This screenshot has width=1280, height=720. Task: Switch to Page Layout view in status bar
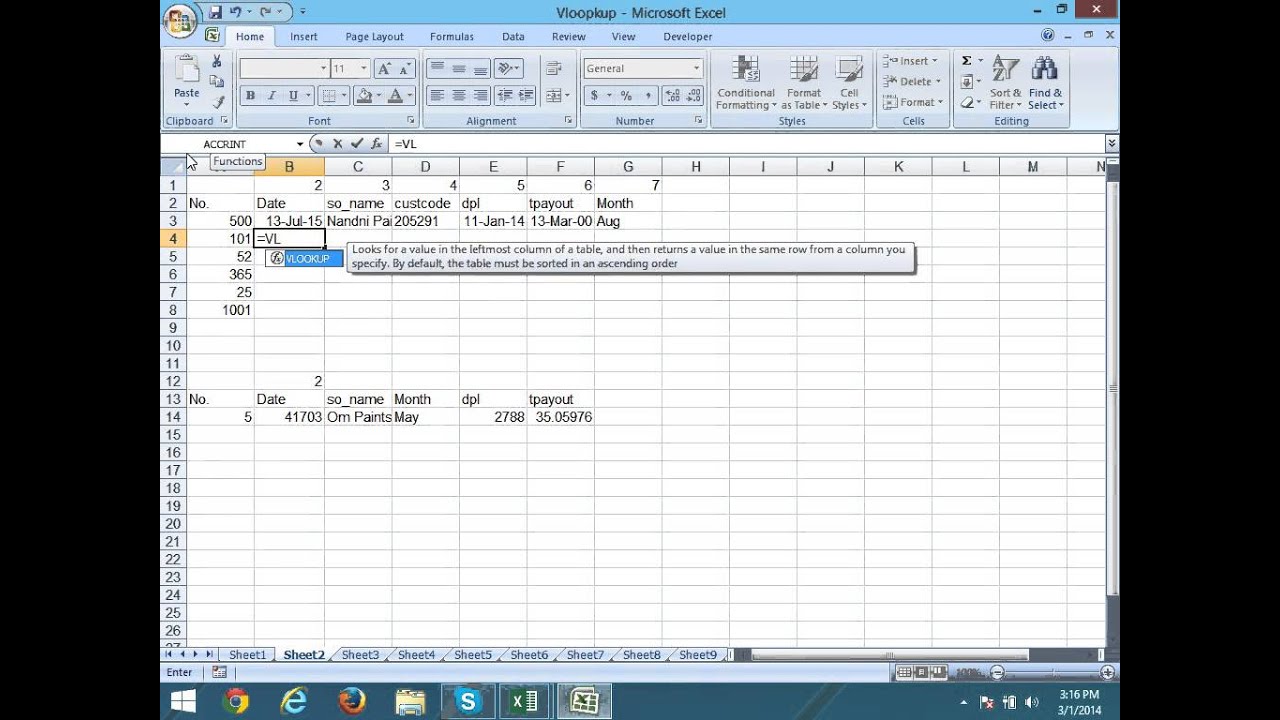pos(922,673)
